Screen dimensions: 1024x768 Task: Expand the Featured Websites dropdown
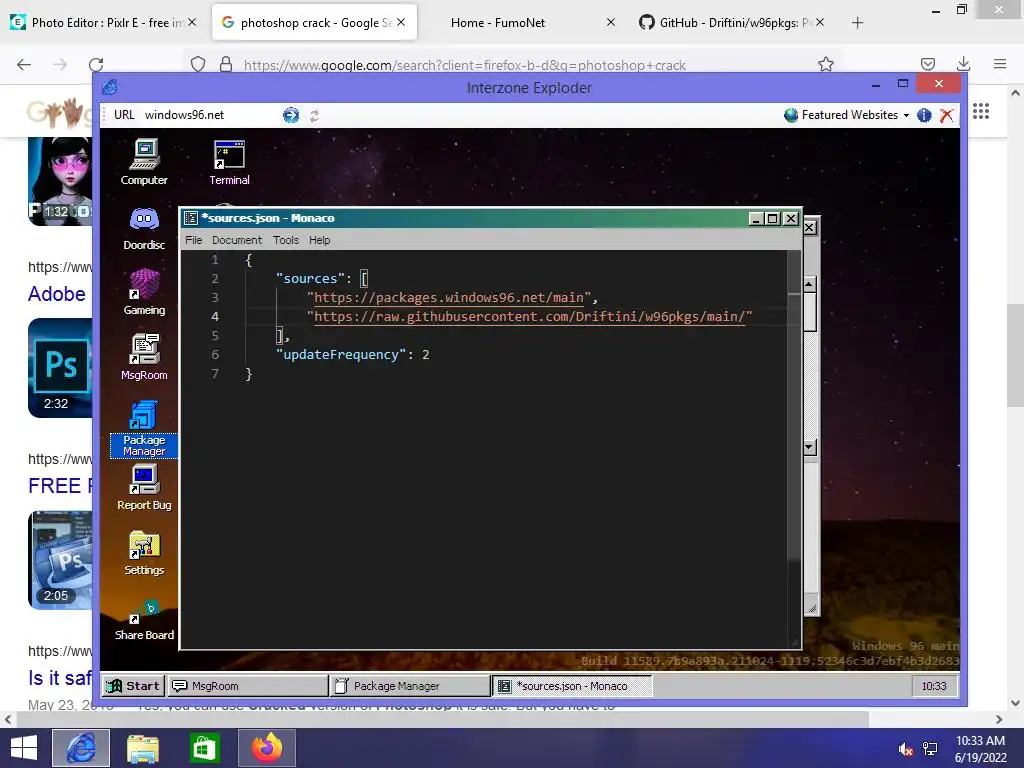pos(846,115)
